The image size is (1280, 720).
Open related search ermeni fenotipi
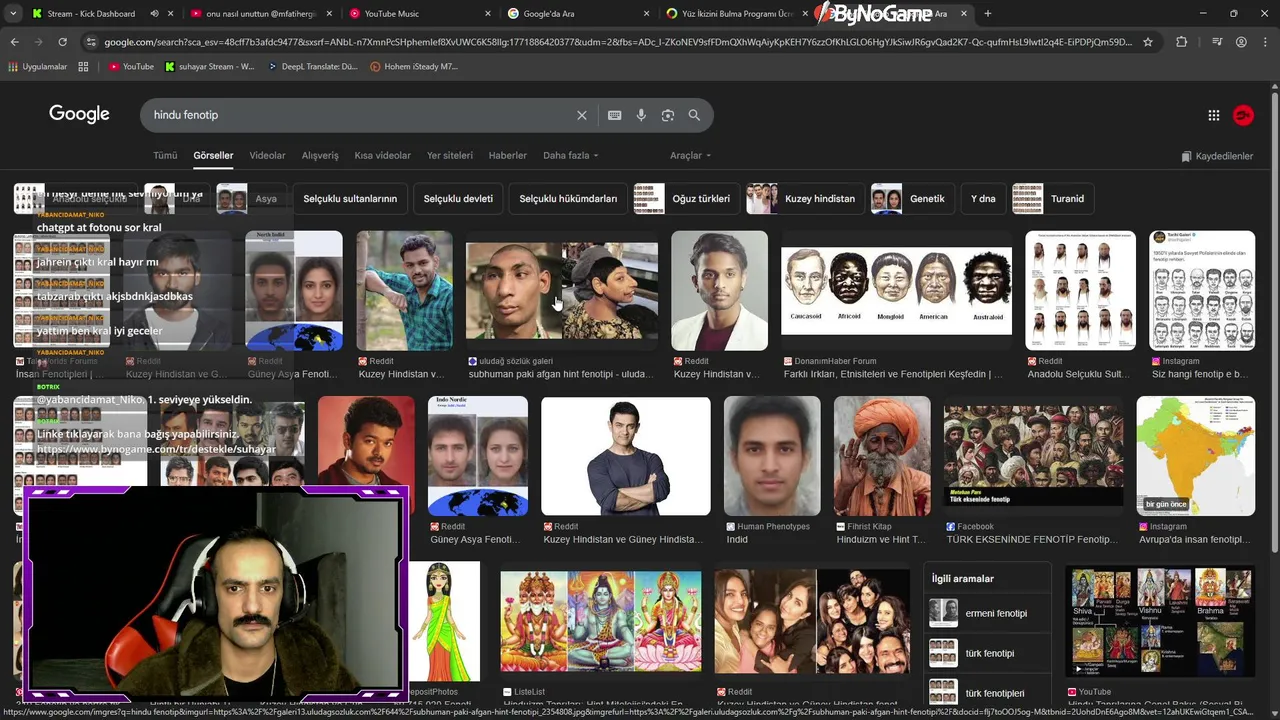pyautogui.click(x=987, y=613)
